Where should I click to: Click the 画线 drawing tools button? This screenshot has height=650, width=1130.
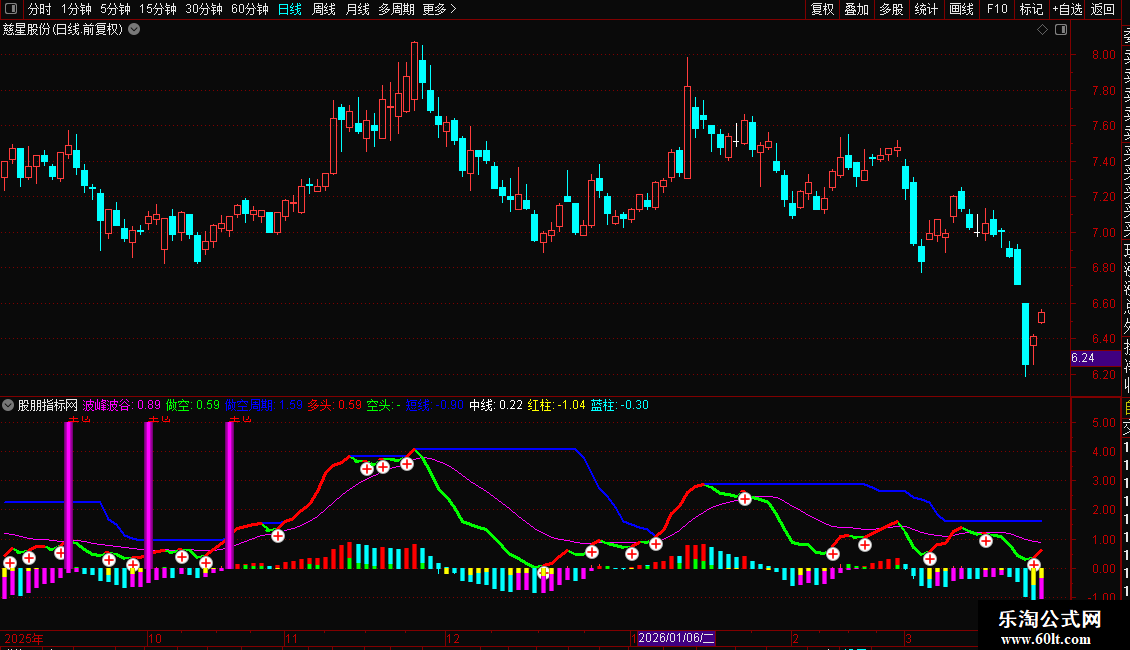click(x=961, y=10)
